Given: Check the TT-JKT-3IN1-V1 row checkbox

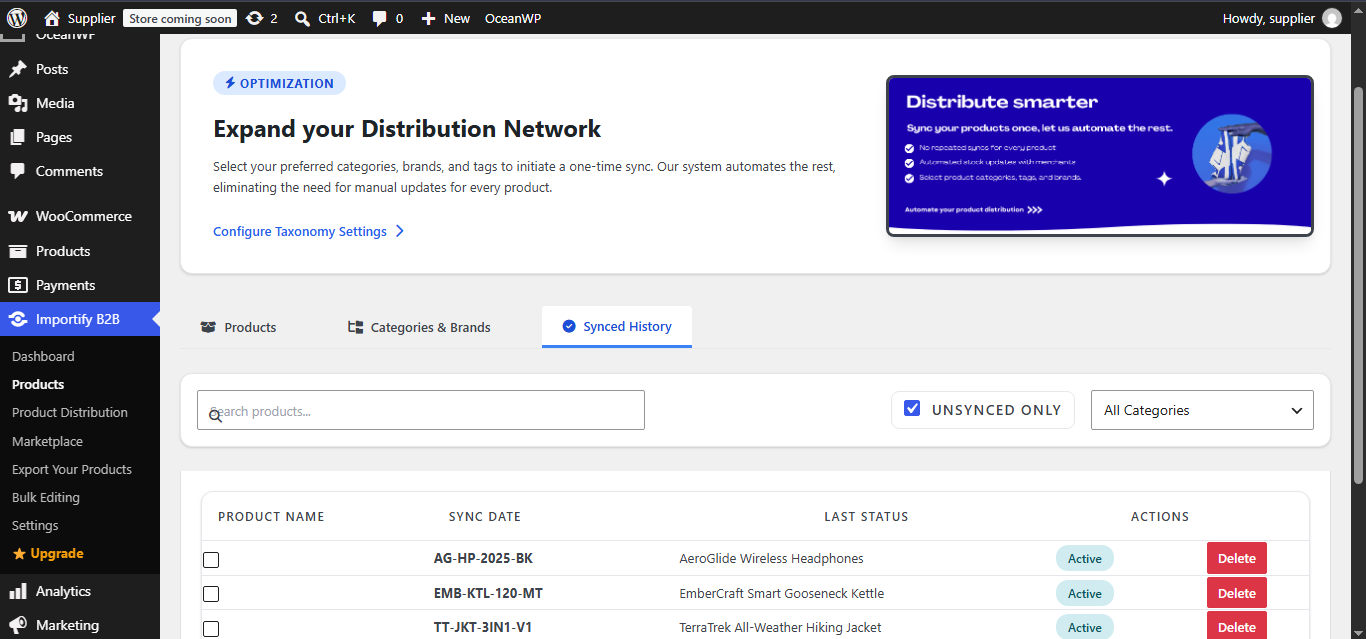Looking at the screenshot, I should pos(211,629).
